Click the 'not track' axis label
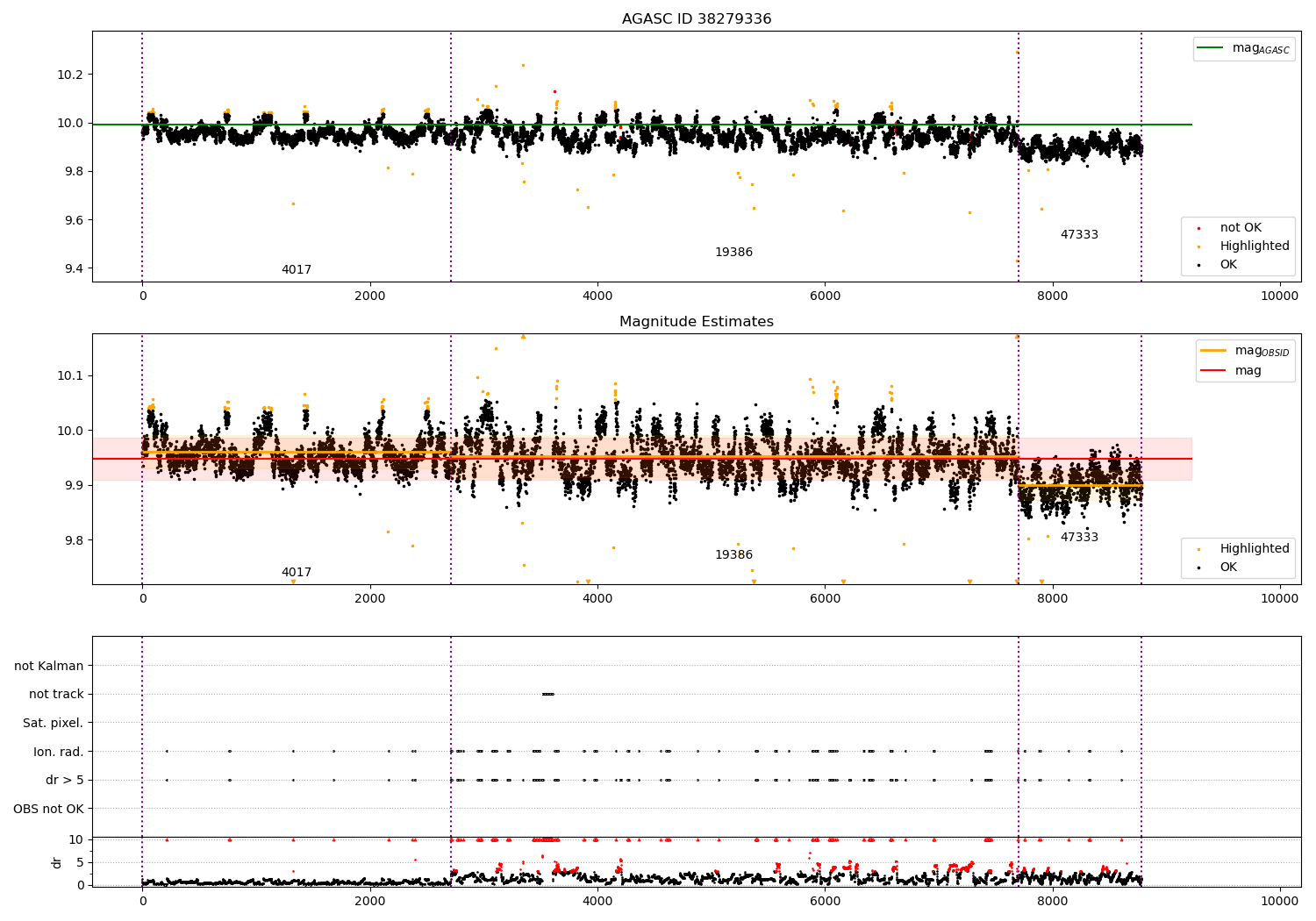Viewport: 1316px width, 921px height. [x=56, y=694]
